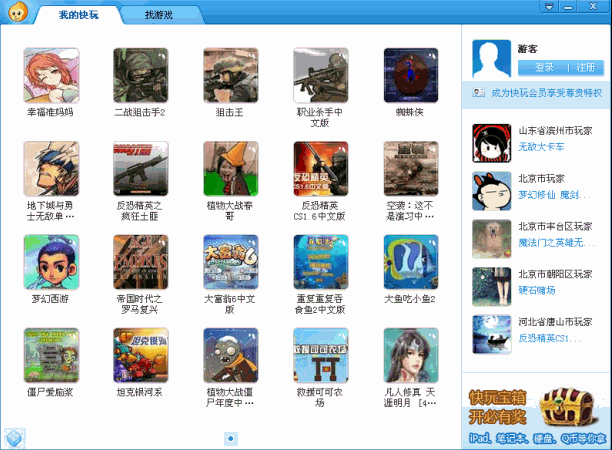Click the 注册 register button
The width and height of the screenshot is (612, 450).
click(x=585, y=68)
